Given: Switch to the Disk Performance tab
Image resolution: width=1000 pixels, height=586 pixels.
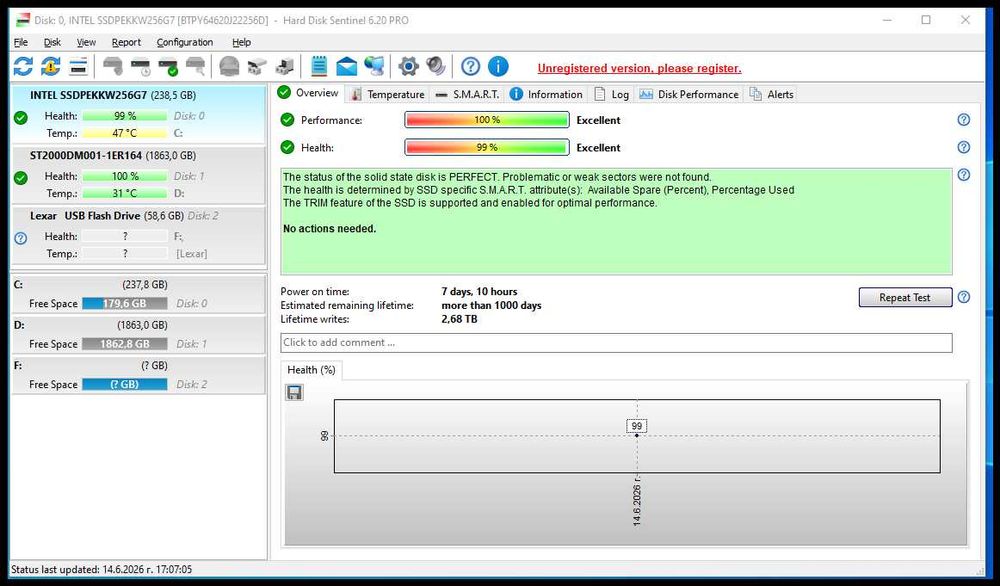Looking at the screenshot, I should (689, 94).
